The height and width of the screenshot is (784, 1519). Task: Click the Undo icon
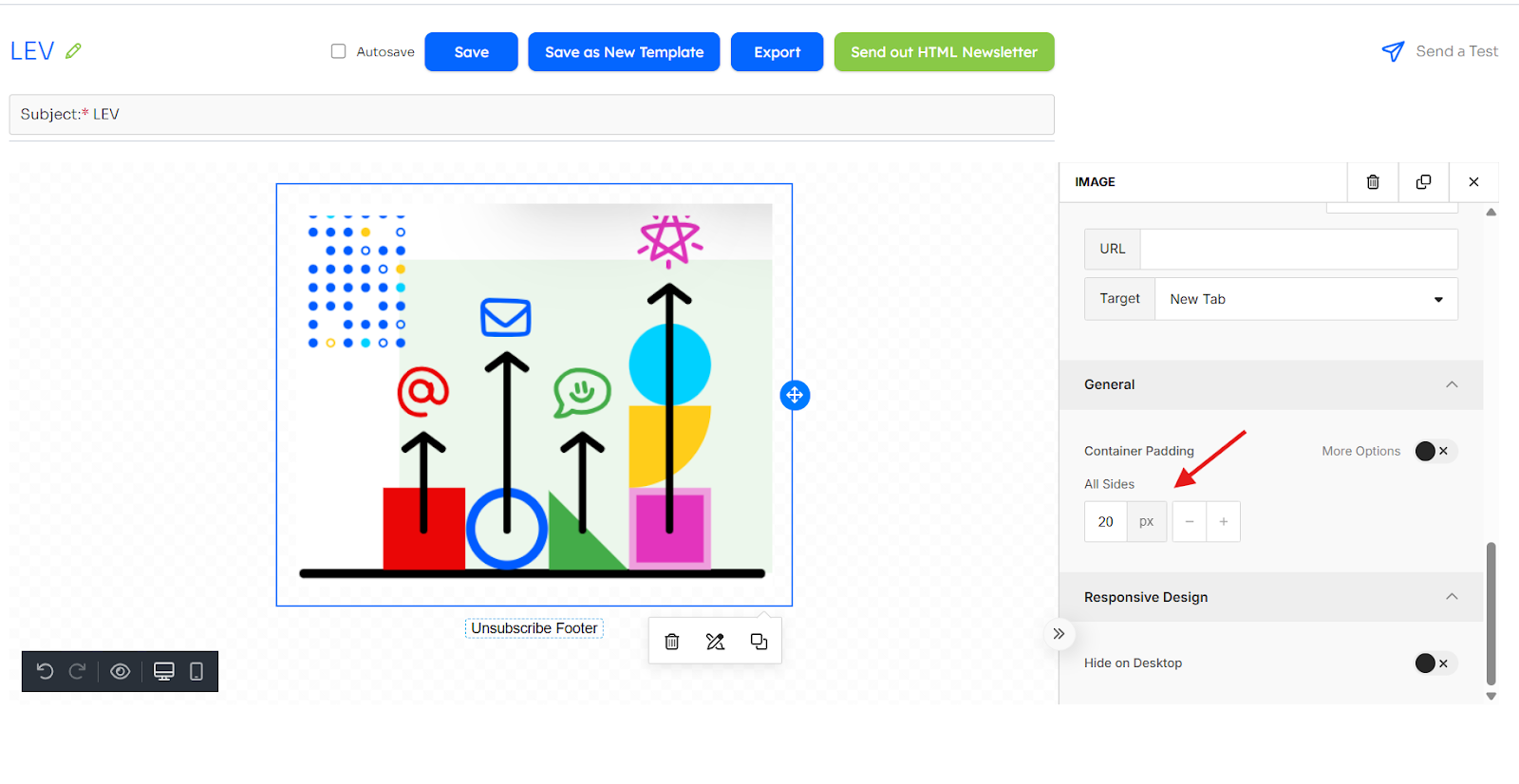(x=45, y=671)
